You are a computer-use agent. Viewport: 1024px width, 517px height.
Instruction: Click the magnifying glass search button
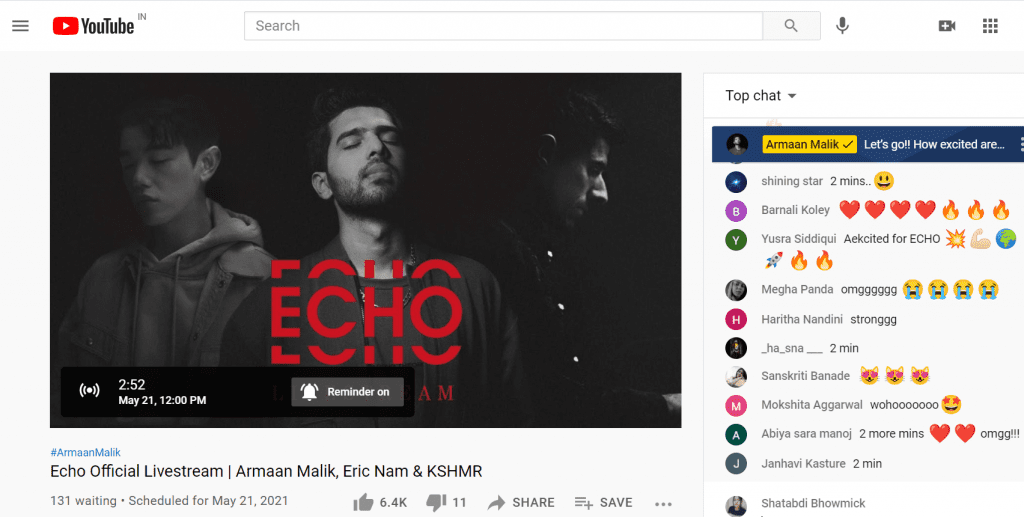click(x=791, y=26)
